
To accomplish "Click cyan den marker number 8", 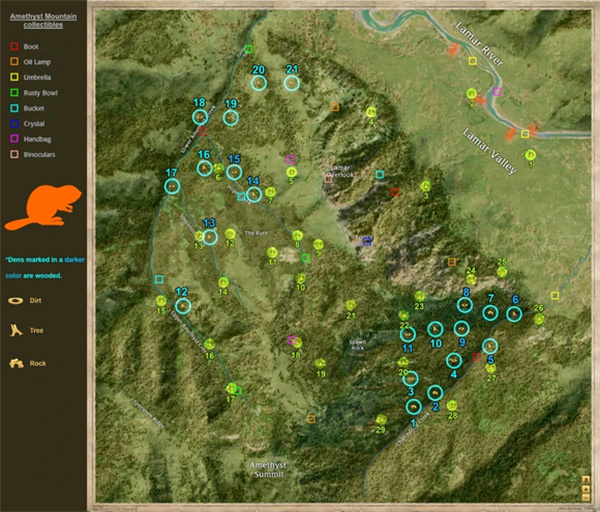I will [465, 305].
